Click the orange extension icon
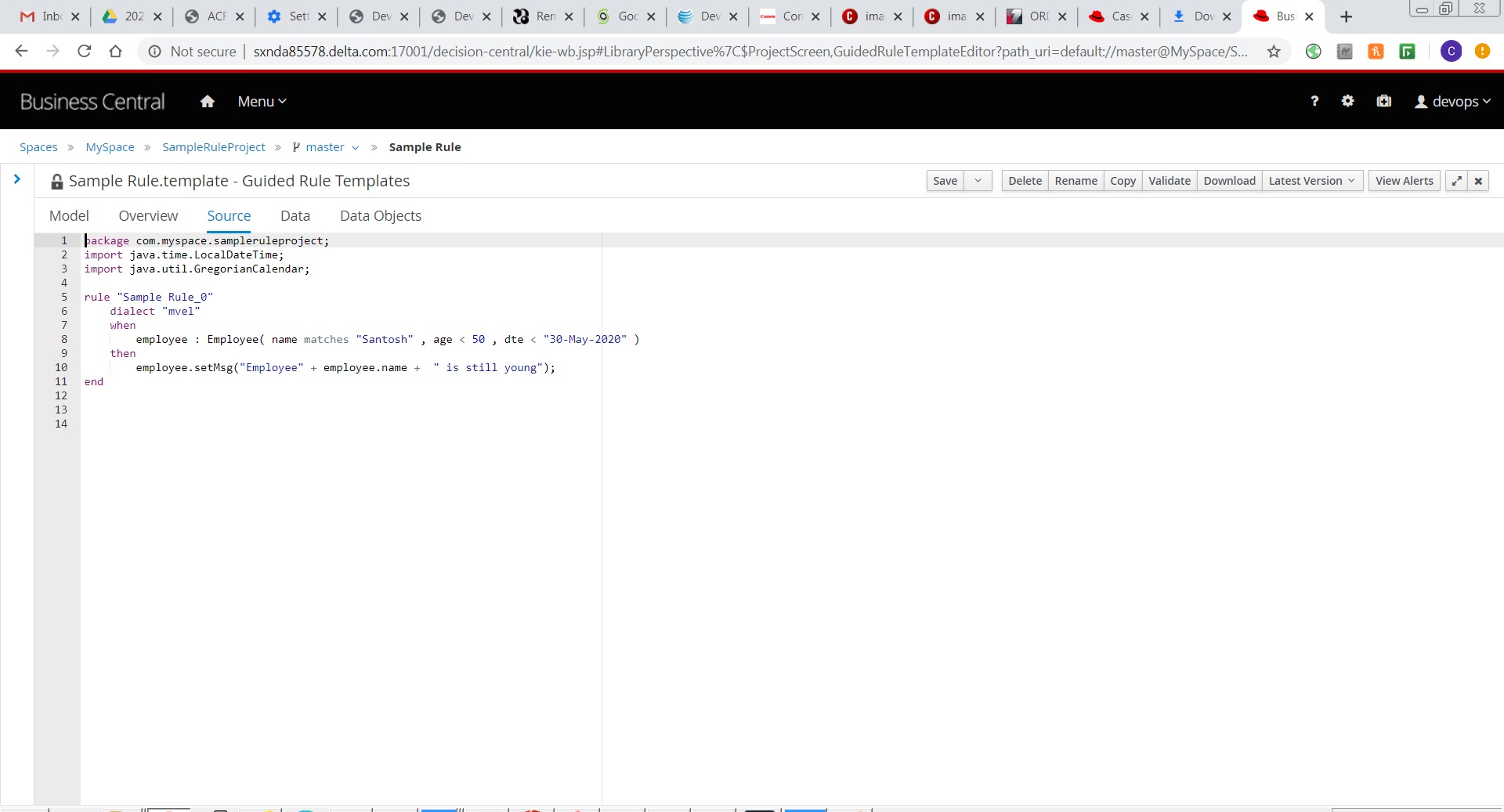Image resolution: width=1504 pixels, height=812 pixels. (x=1376, y=52)
